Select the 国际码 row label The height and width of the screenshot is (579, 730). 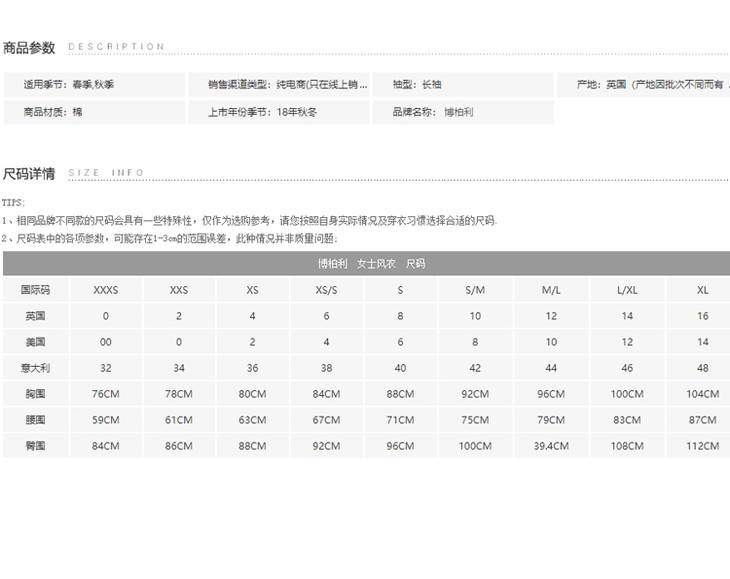(35, 290)
